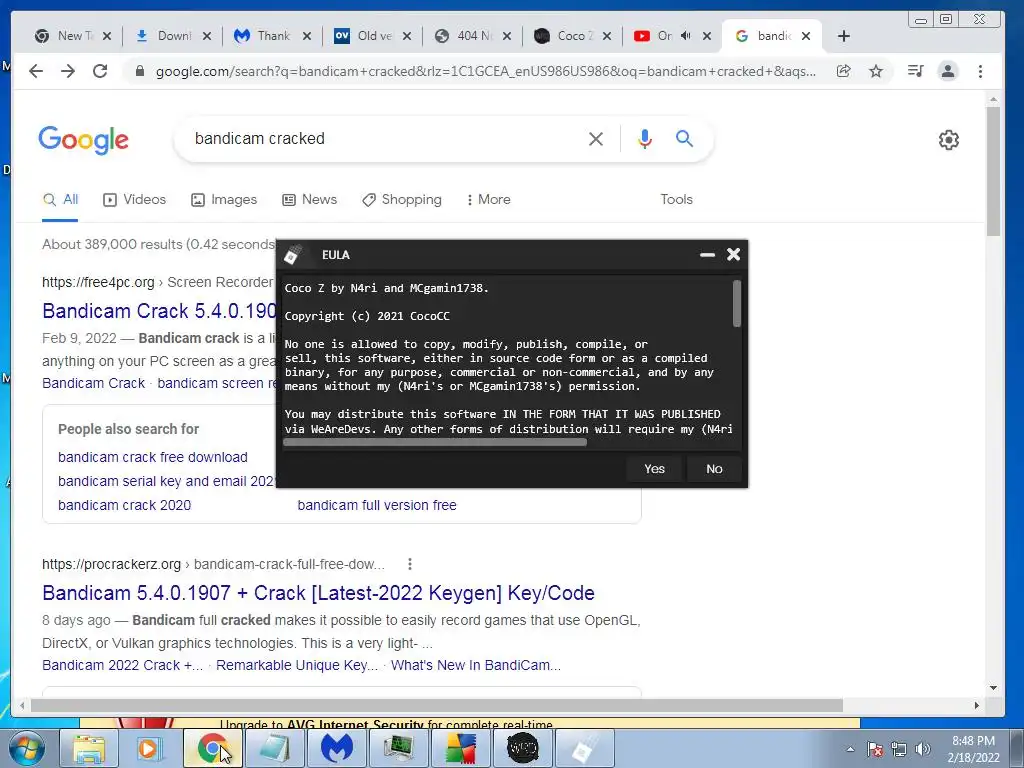The height and width of the screenshot is (768, 1024).
Task: Open the Remarkable Unique Key... sitelink
Action: (x=296, y=665)
